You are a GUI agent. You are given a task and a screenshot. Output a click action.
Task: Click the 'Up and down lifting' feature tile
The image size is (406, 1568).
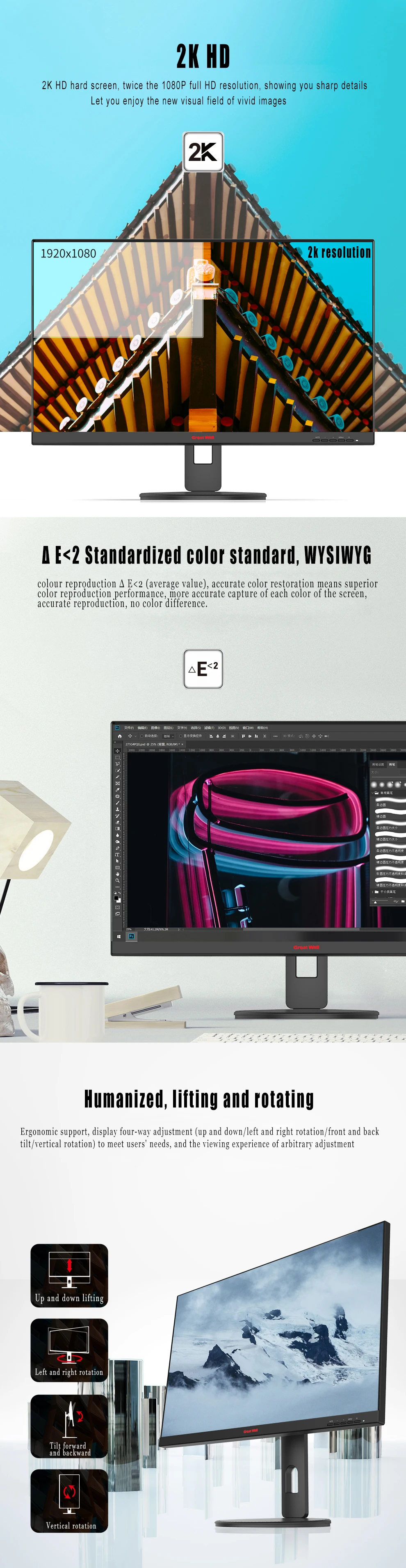[69, 1276]
